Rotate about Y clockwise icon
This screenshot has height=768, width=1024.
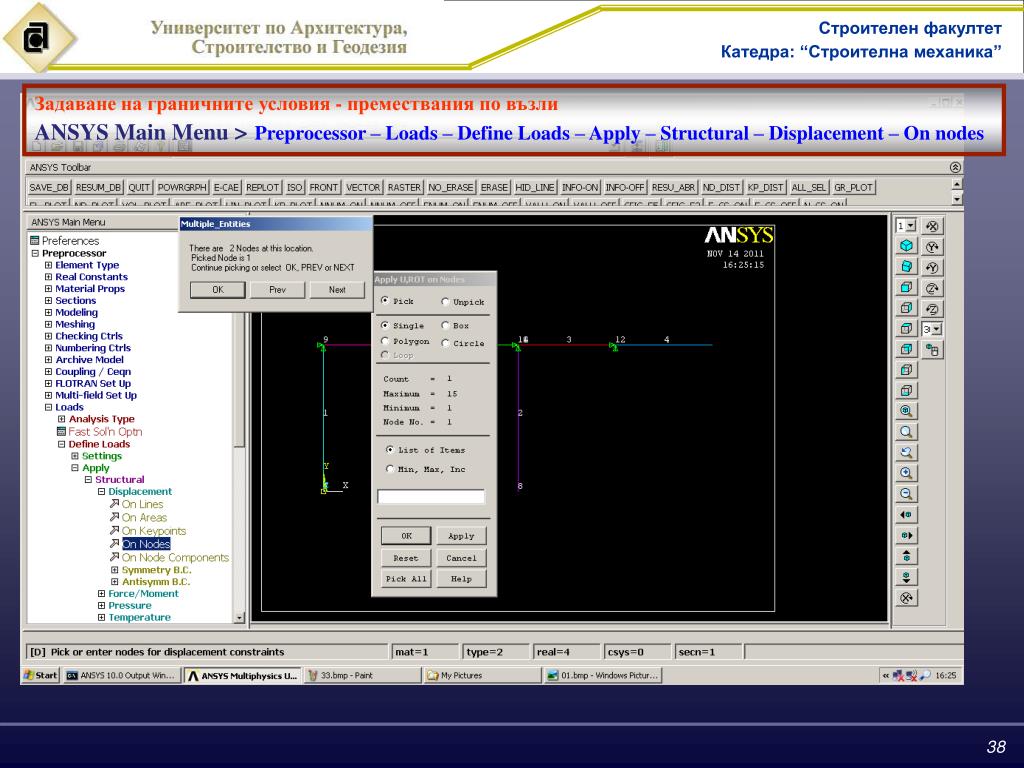pos(933,246)
